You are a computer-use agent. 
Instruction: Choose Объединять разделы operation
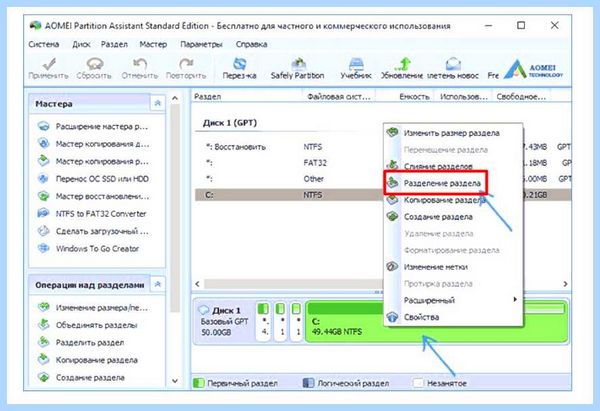coord(87,325)
